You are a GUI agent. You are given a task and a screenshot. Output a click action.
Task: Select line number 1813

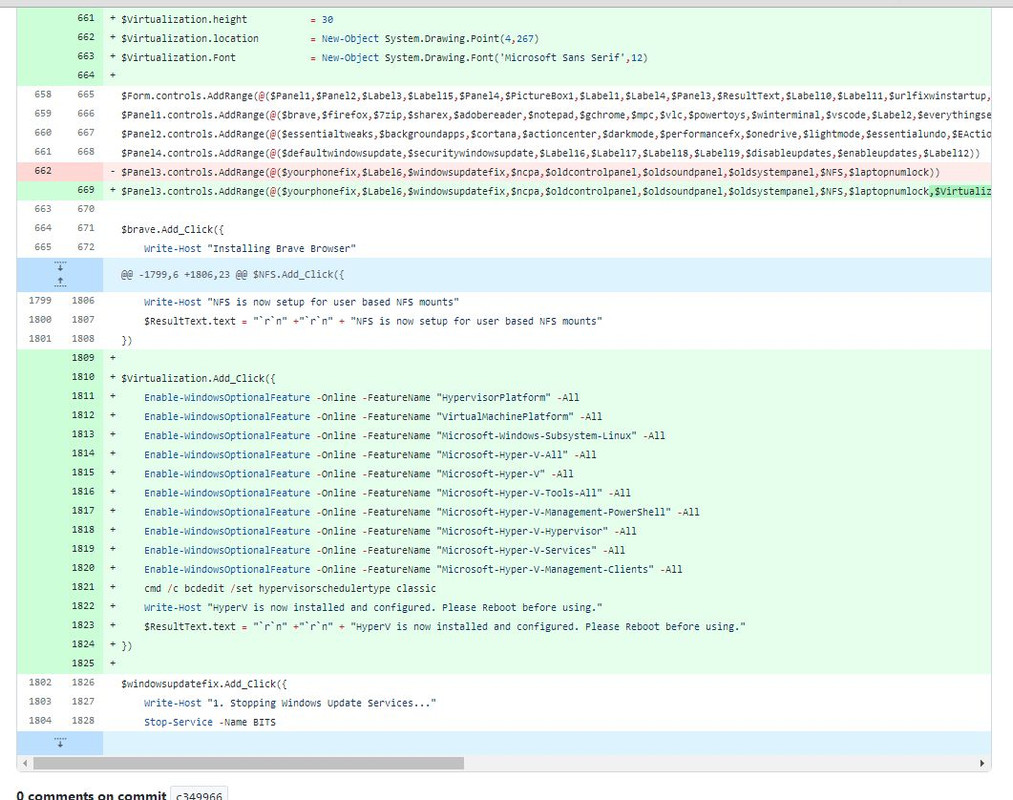[83, 434]
